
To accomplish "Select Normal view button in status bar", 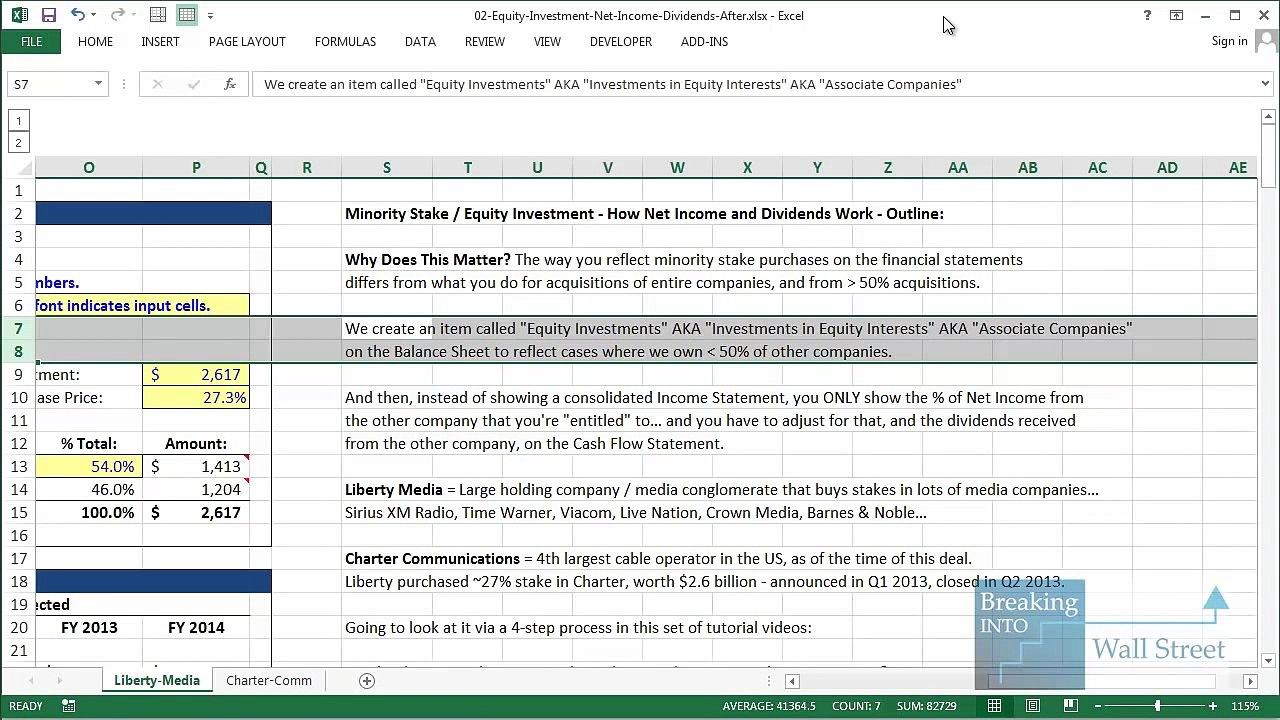I will tap(994, 706).
